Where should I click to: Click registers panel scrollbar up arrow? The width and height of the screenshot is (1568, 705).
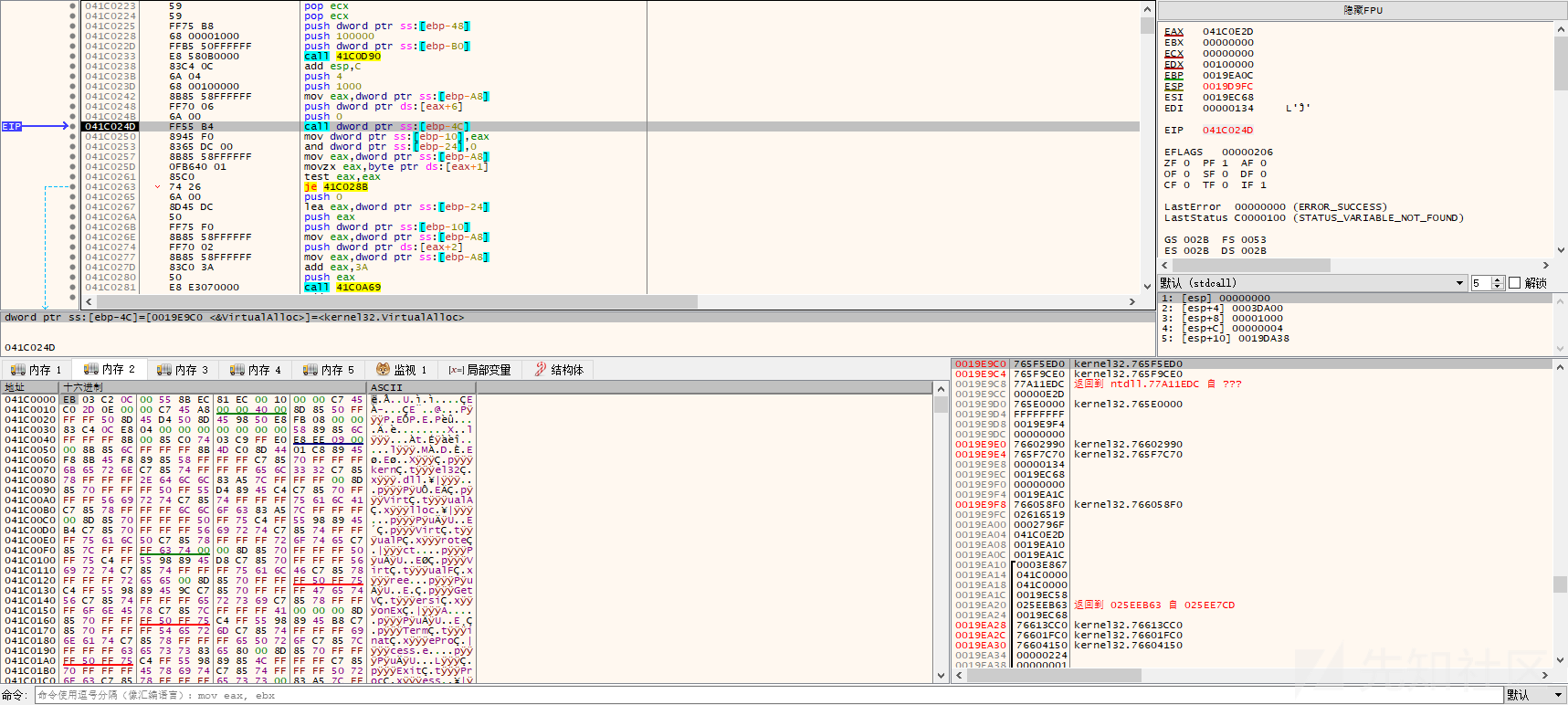tap(1561, 30)
